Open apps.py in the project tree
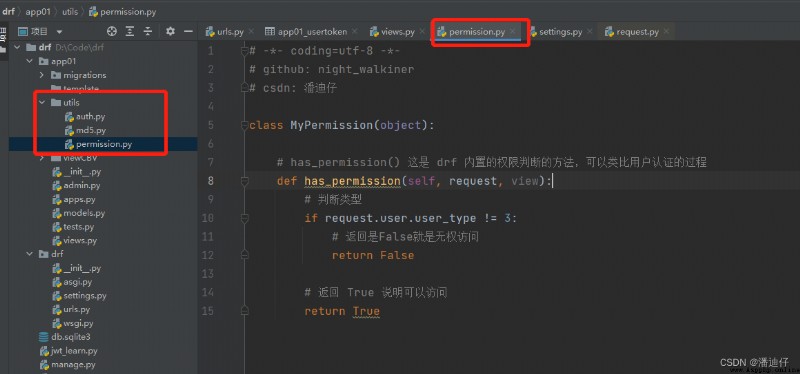 [74, 199]
